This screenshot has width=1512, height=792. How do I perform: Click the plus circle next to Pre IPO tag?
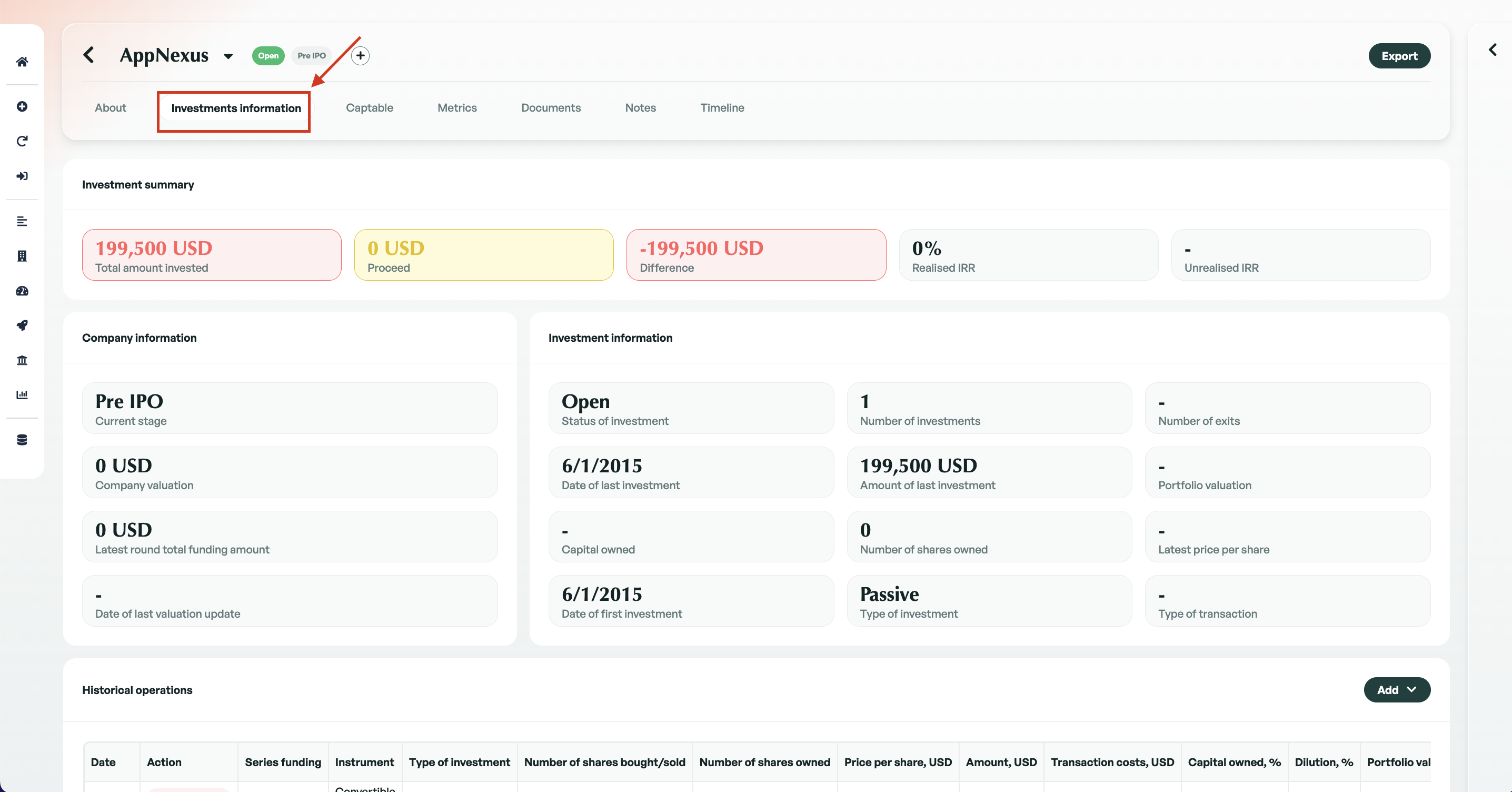[x=360, y=56]
